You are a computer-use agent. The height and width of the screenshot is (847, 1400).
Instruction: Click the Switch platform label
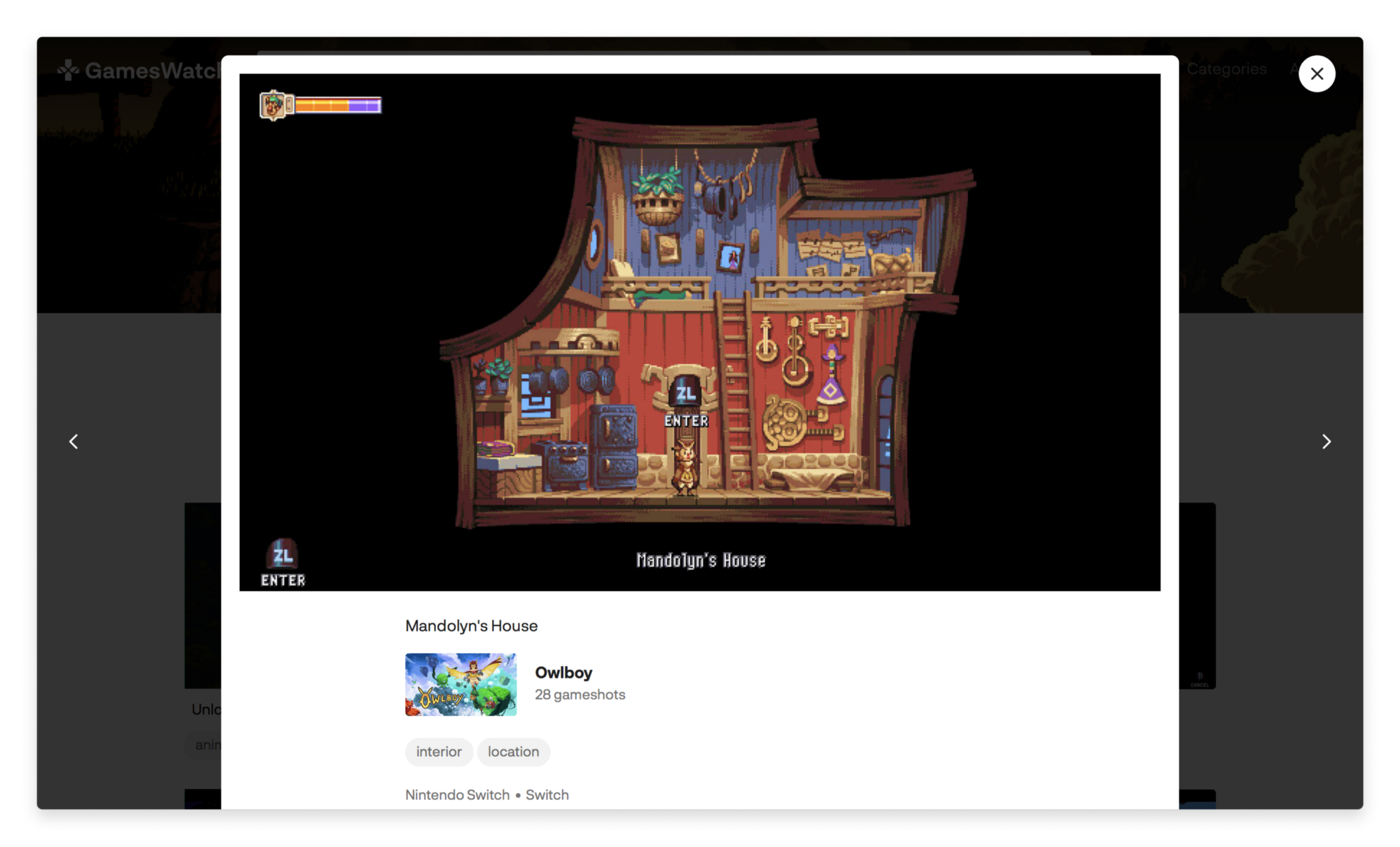(x=547, y=794)
